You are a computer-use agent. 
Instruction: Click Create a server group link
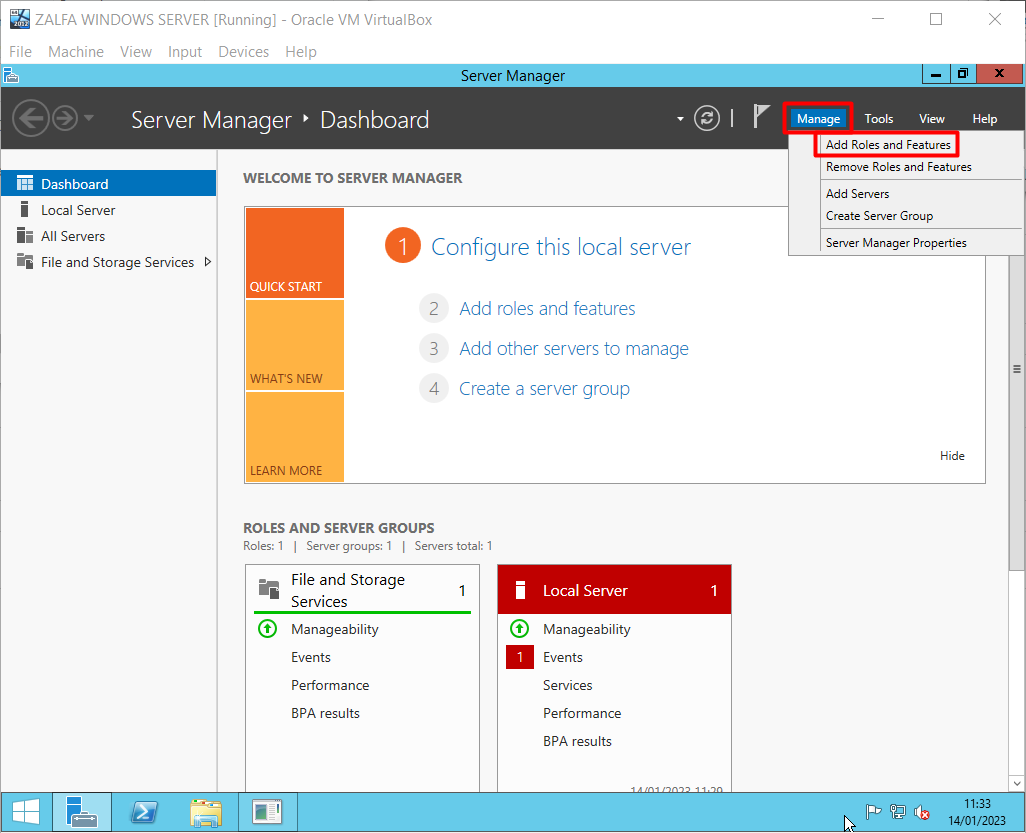(x=544, y=389)
